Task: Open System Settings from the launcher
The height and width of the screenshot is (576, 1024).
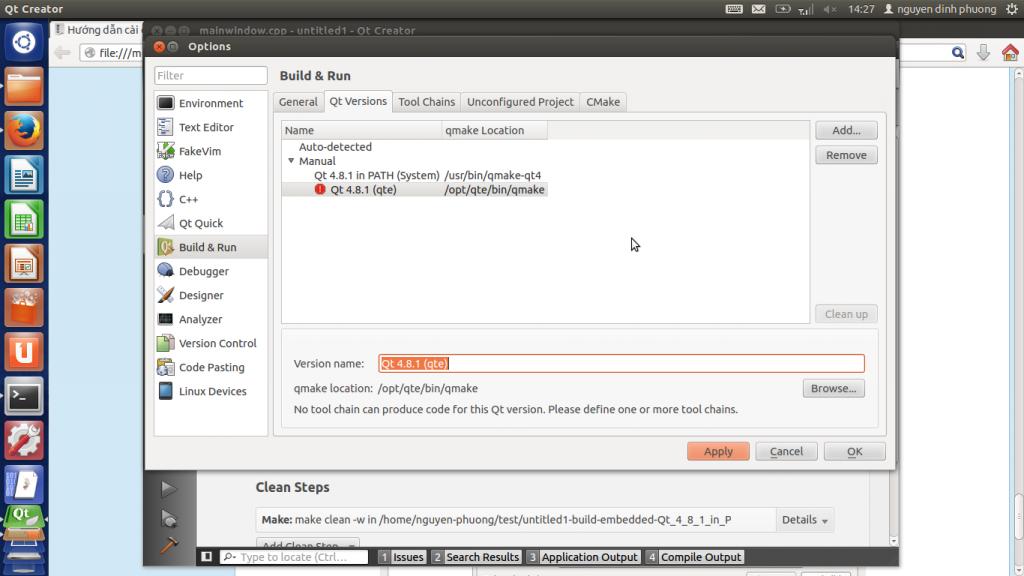Action: [24, 441]
